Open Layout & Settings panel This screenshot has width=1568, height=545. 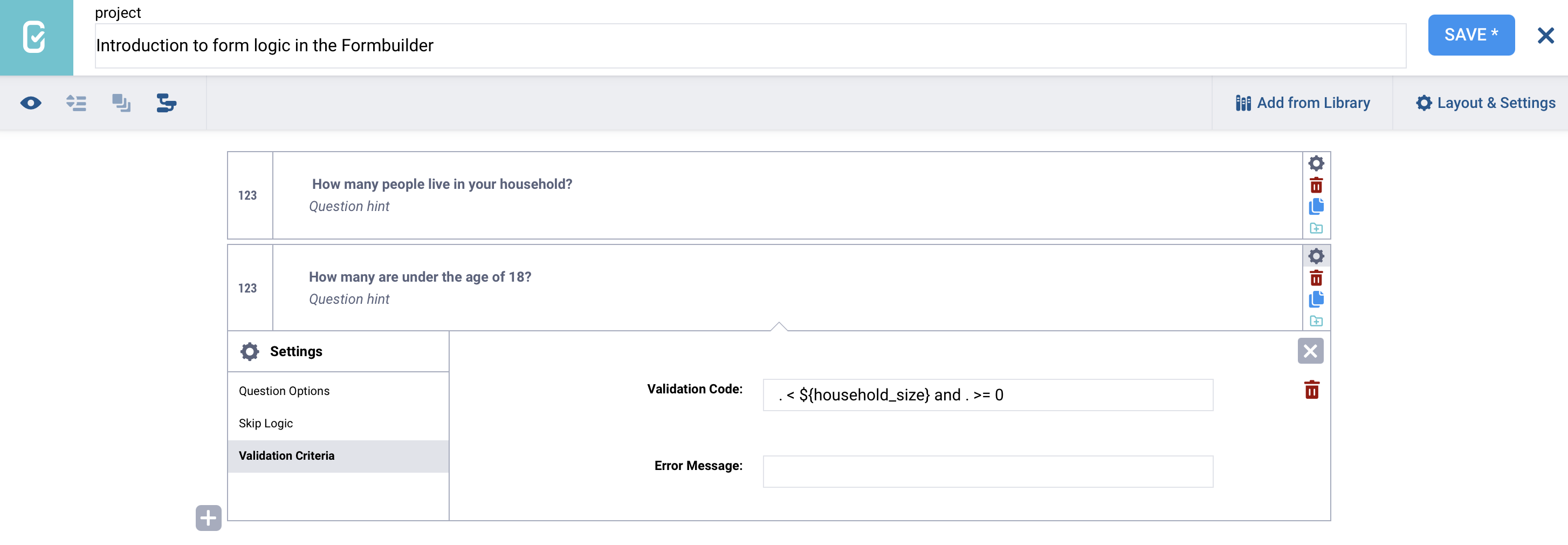[x=1485, y=103]
